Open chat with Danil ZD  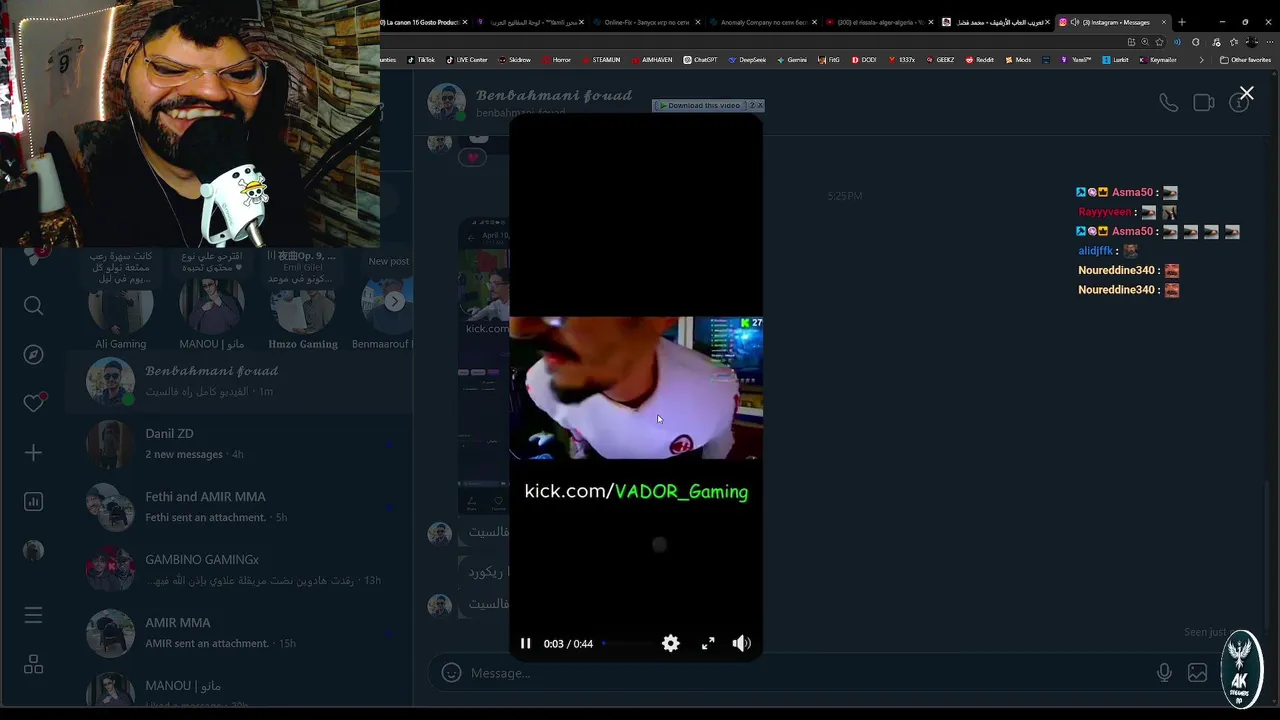240,444
